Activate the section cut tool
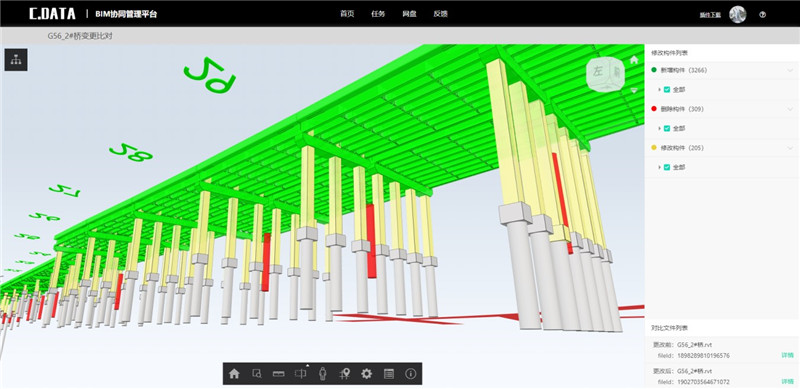The height and width of the screenshot is (389, 800). point(301,374)
